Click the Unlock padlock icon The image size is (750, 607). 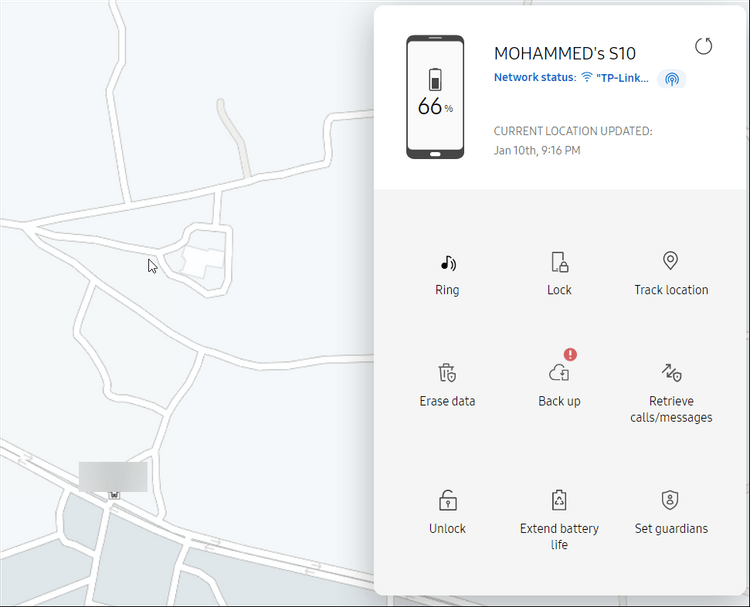pyautogui.click(x=448, y=500)
